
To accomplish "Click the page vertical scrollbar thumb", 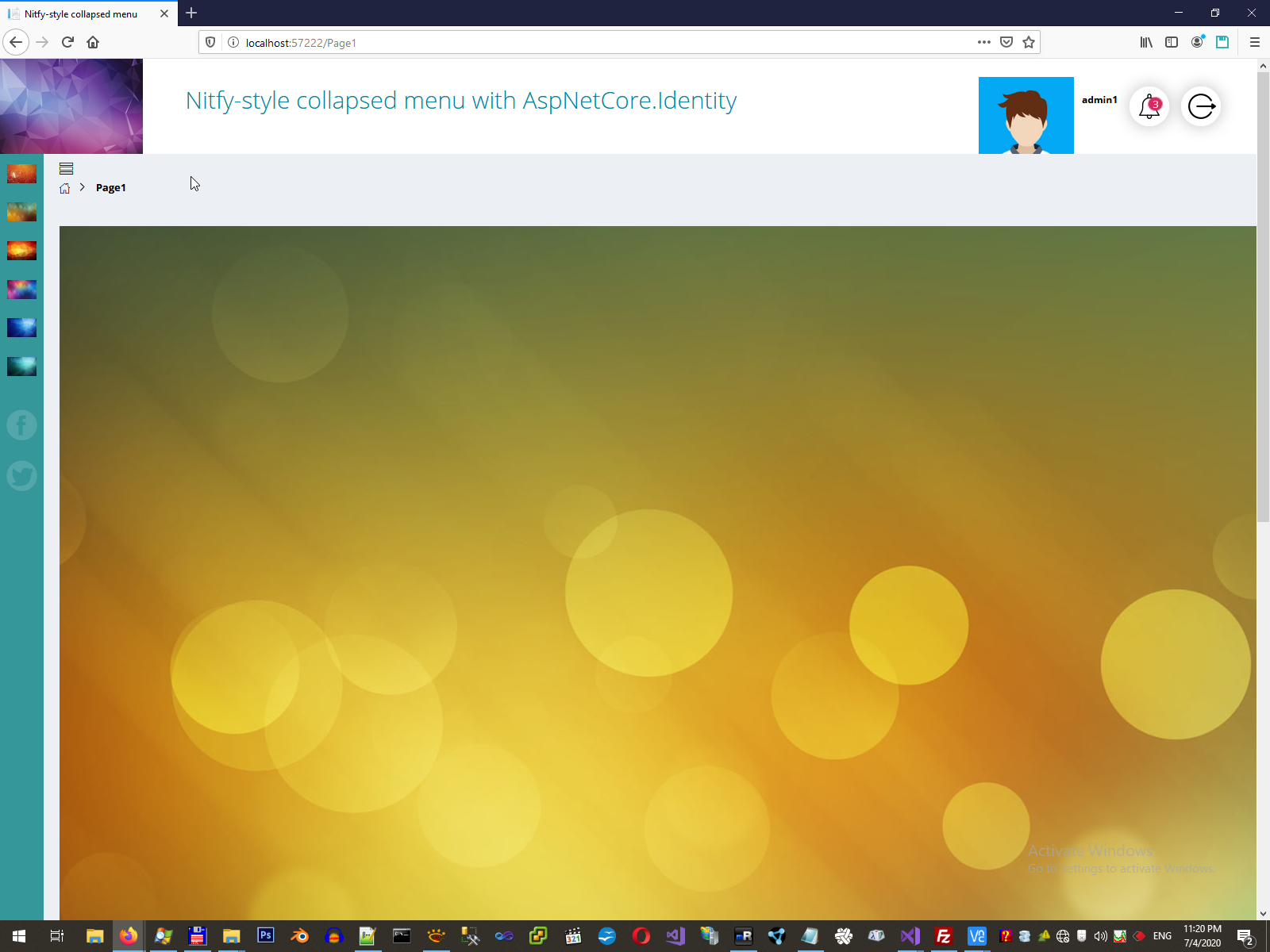I will [x=1263, y=297].
